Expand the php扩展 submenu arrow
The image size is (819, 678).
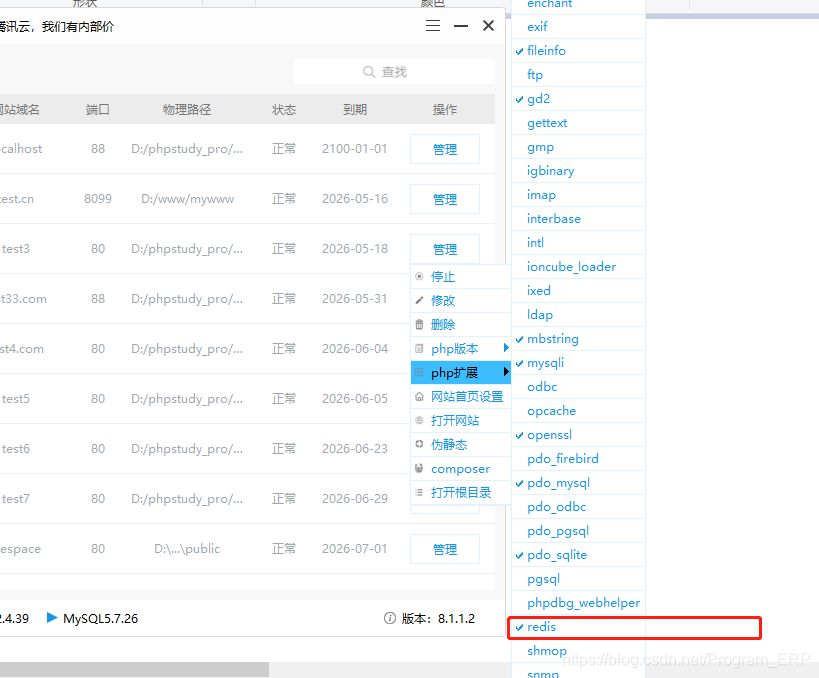[x=506, y=372]
